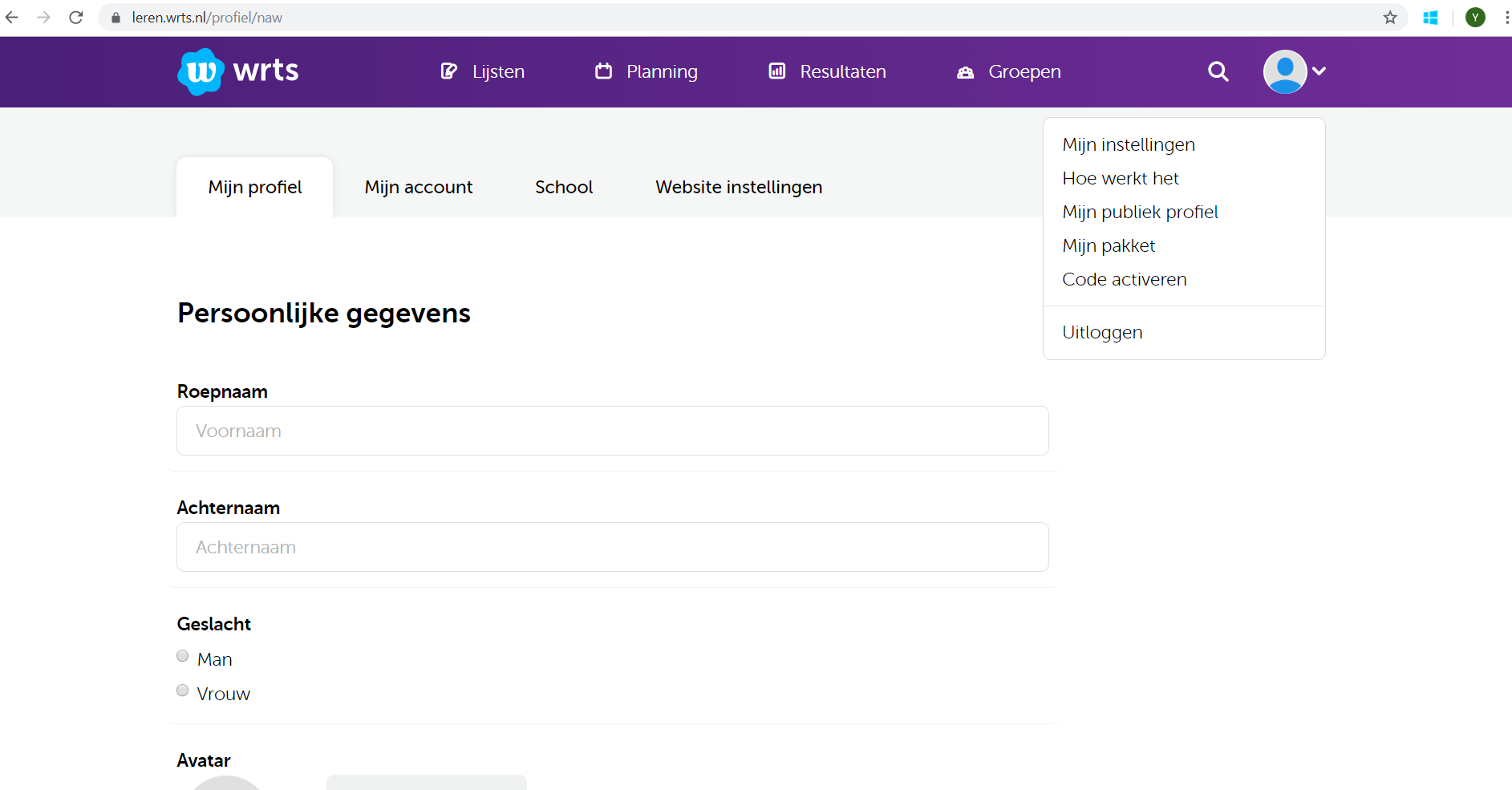This screenshot has height=790, width=1512.
Task: Choose Hoe werkt het entry
Action: pos(1121,178)
